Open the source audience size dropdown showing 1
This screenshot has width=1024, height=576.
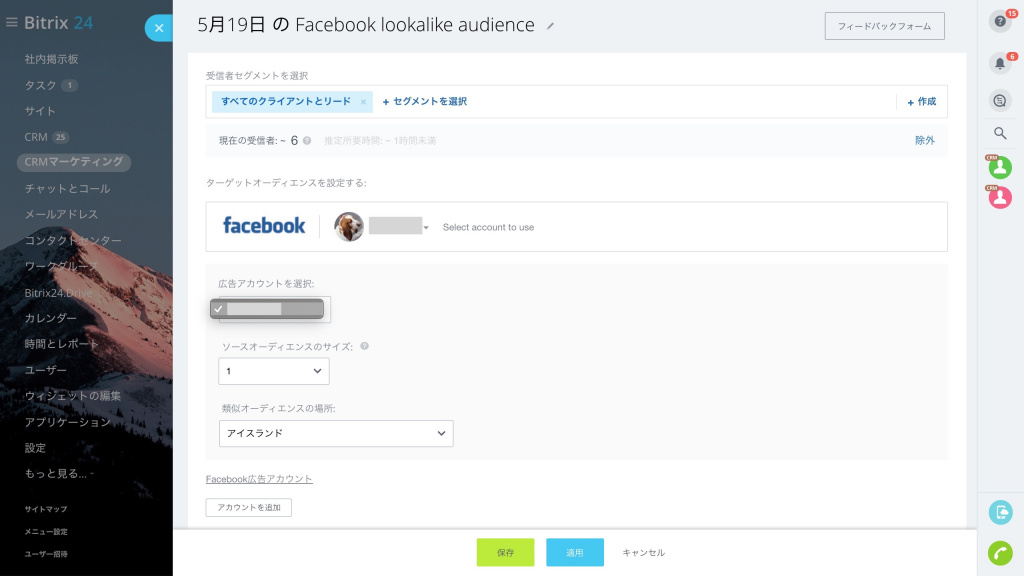point(274,371)
